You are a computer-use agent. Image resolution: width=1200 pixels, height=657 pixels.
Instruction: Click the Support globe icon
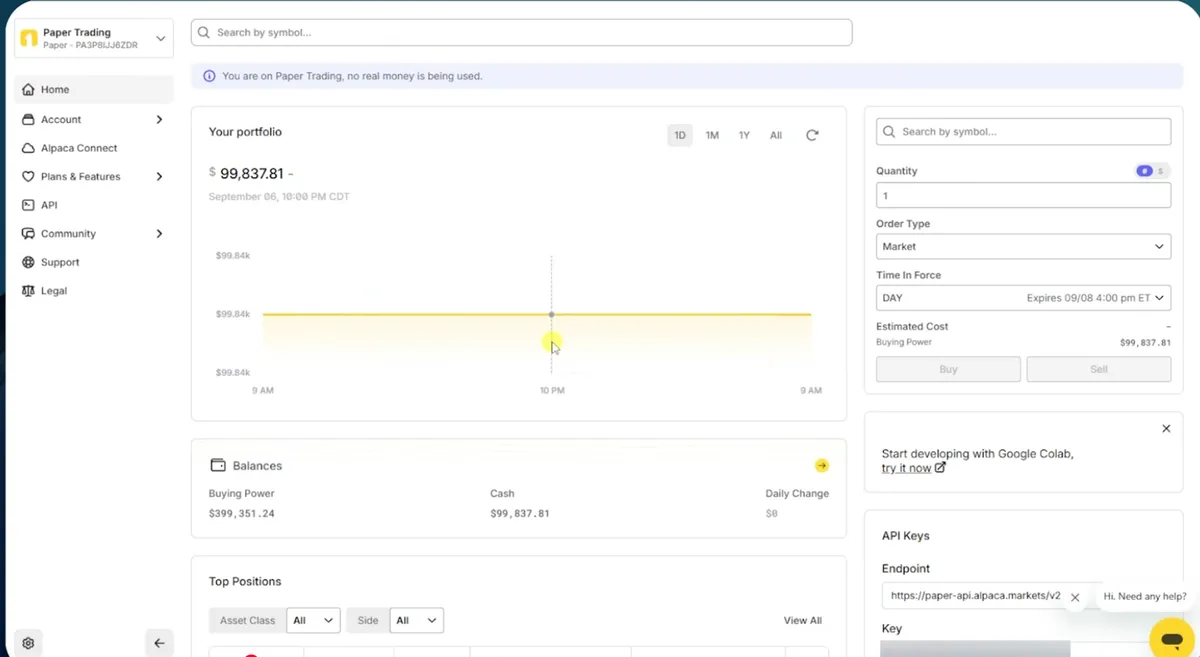click(x=28, y=262)
